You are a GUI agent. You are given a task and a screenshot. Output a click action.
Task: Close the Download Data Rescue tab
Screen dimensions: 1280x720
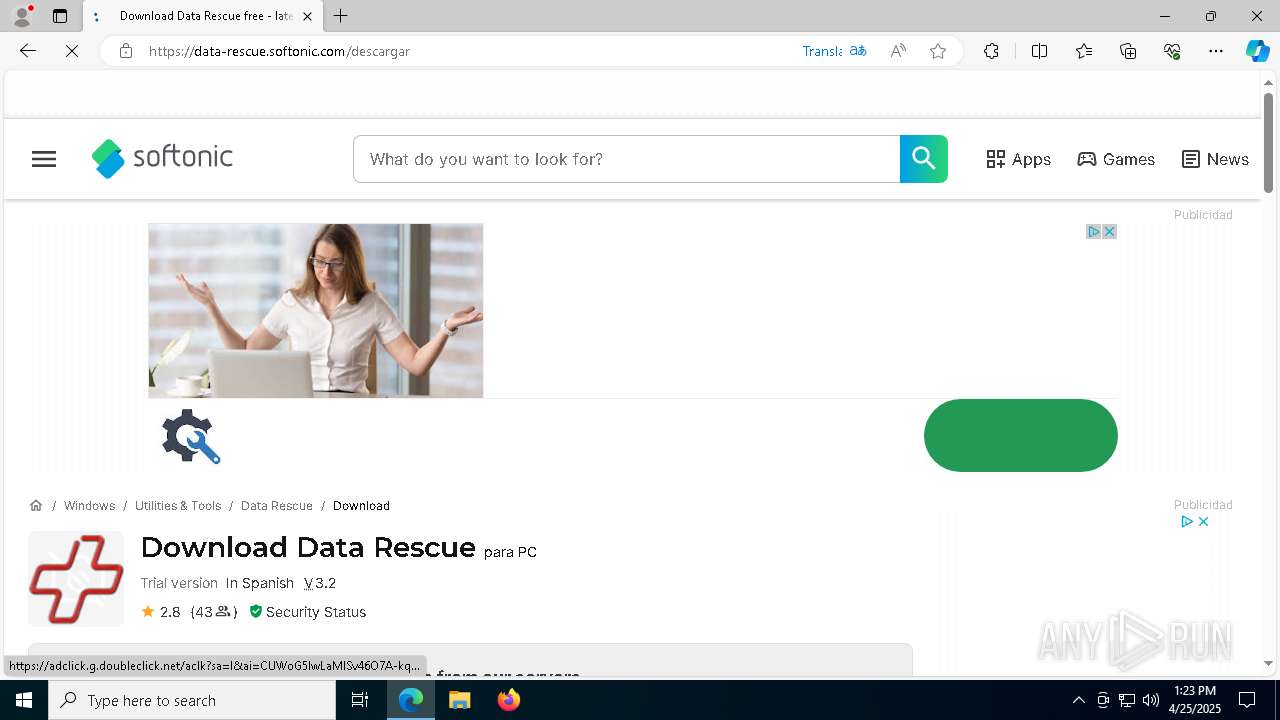pos(307,16)
